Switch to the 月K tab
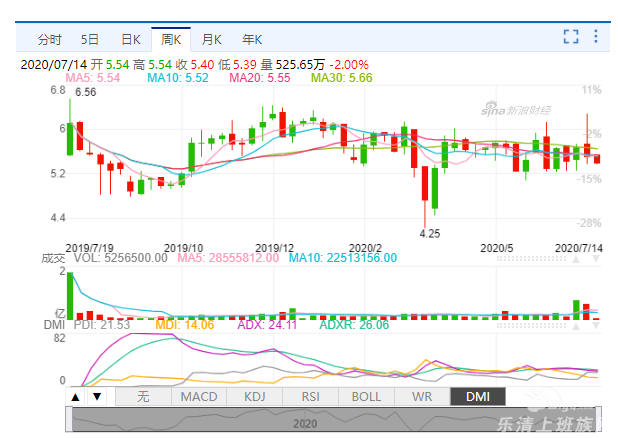Viewport: 618px width, 438px height. pyautogui.click(x=212, y=40)
